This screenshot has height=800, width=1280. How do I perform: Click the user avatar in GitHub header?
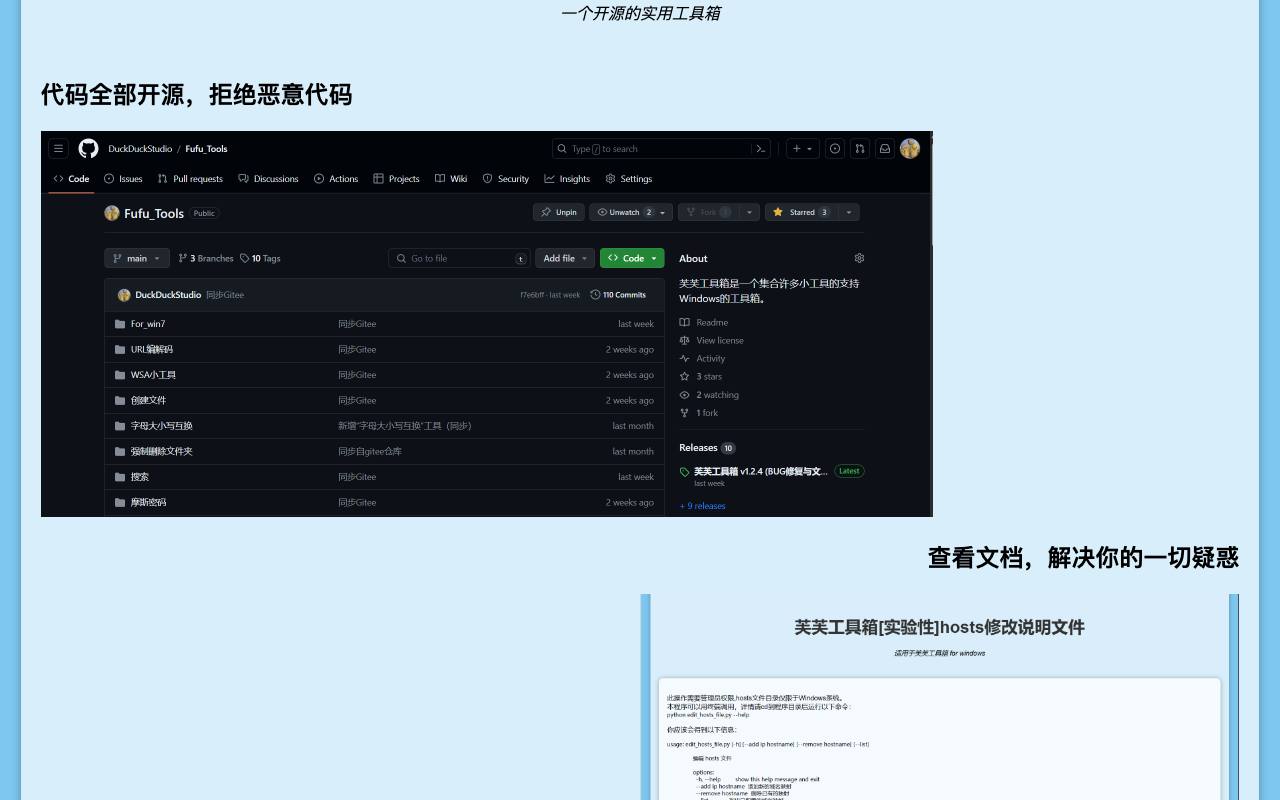(910, 149)
